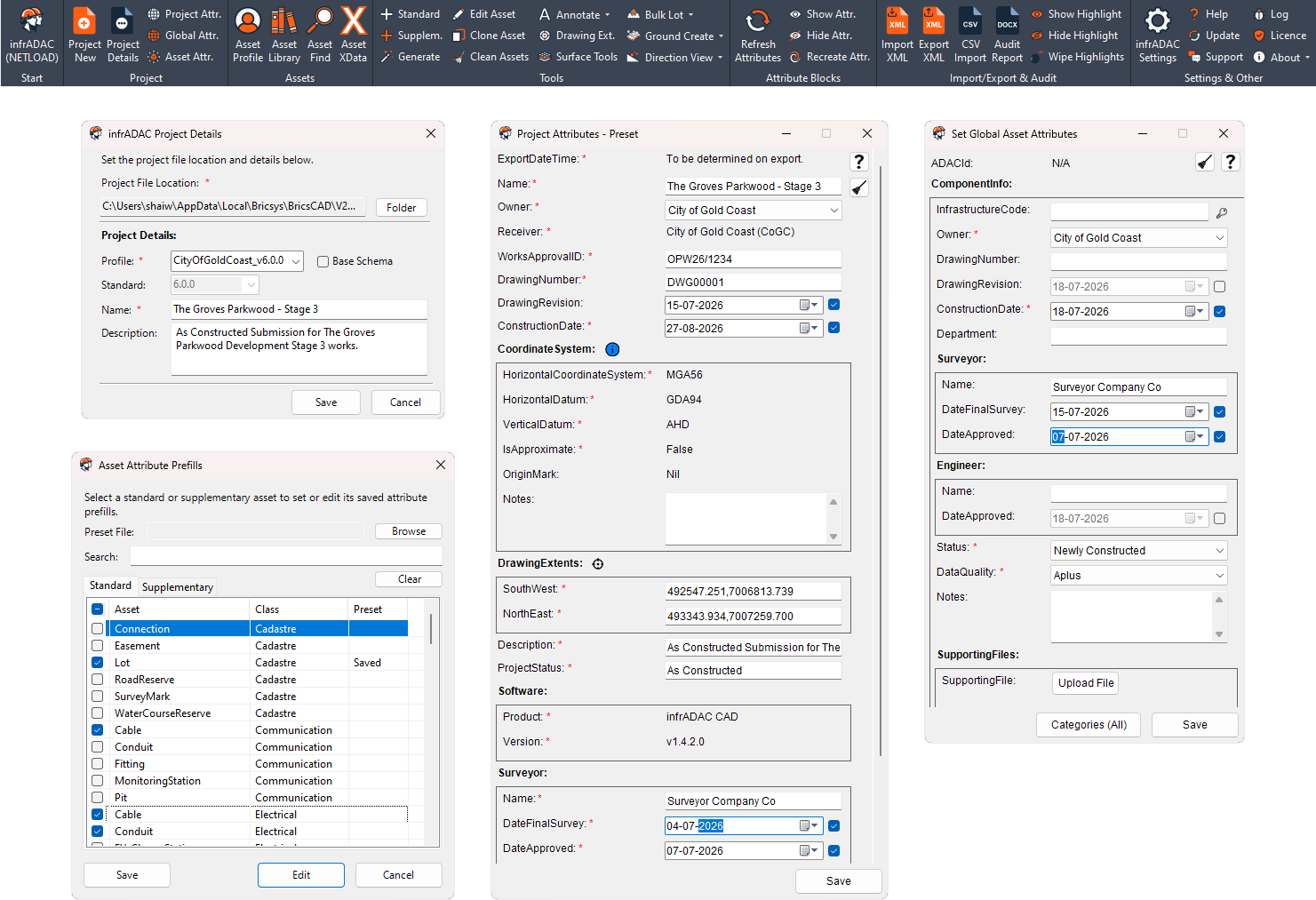Open Global ConstructionDate calendar picker
The height and width of the screenshot is (900, 1316).
[x=1194, y=312]
